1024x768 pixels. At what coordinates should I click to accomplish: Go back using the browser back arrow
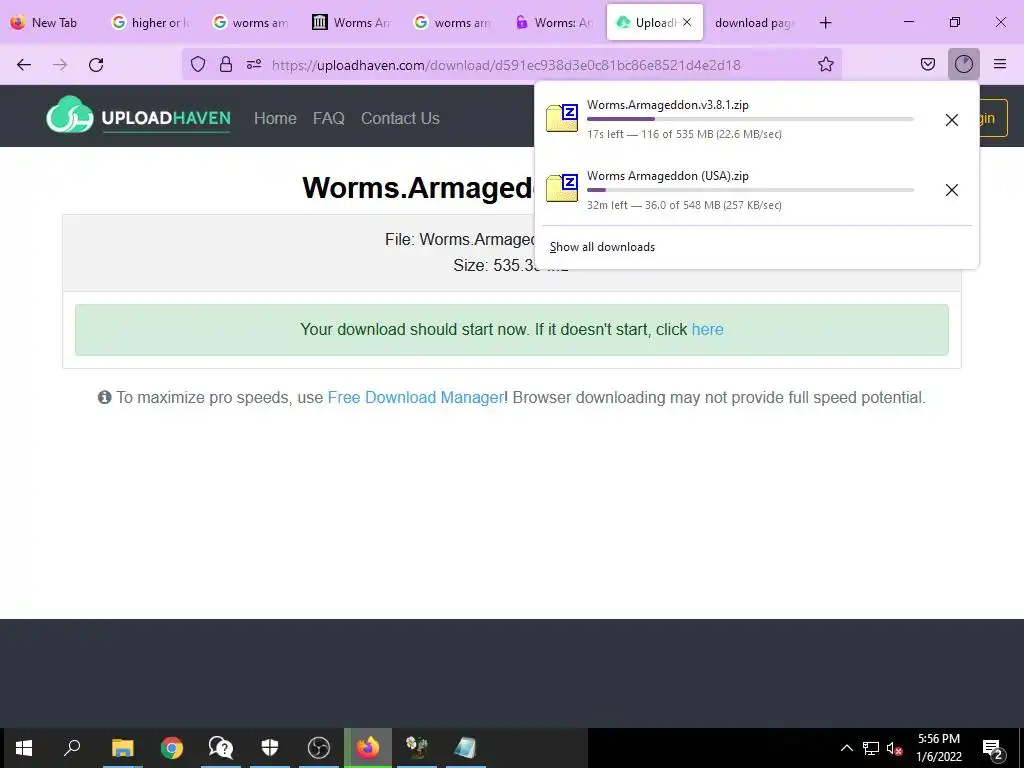pos(24,65)
